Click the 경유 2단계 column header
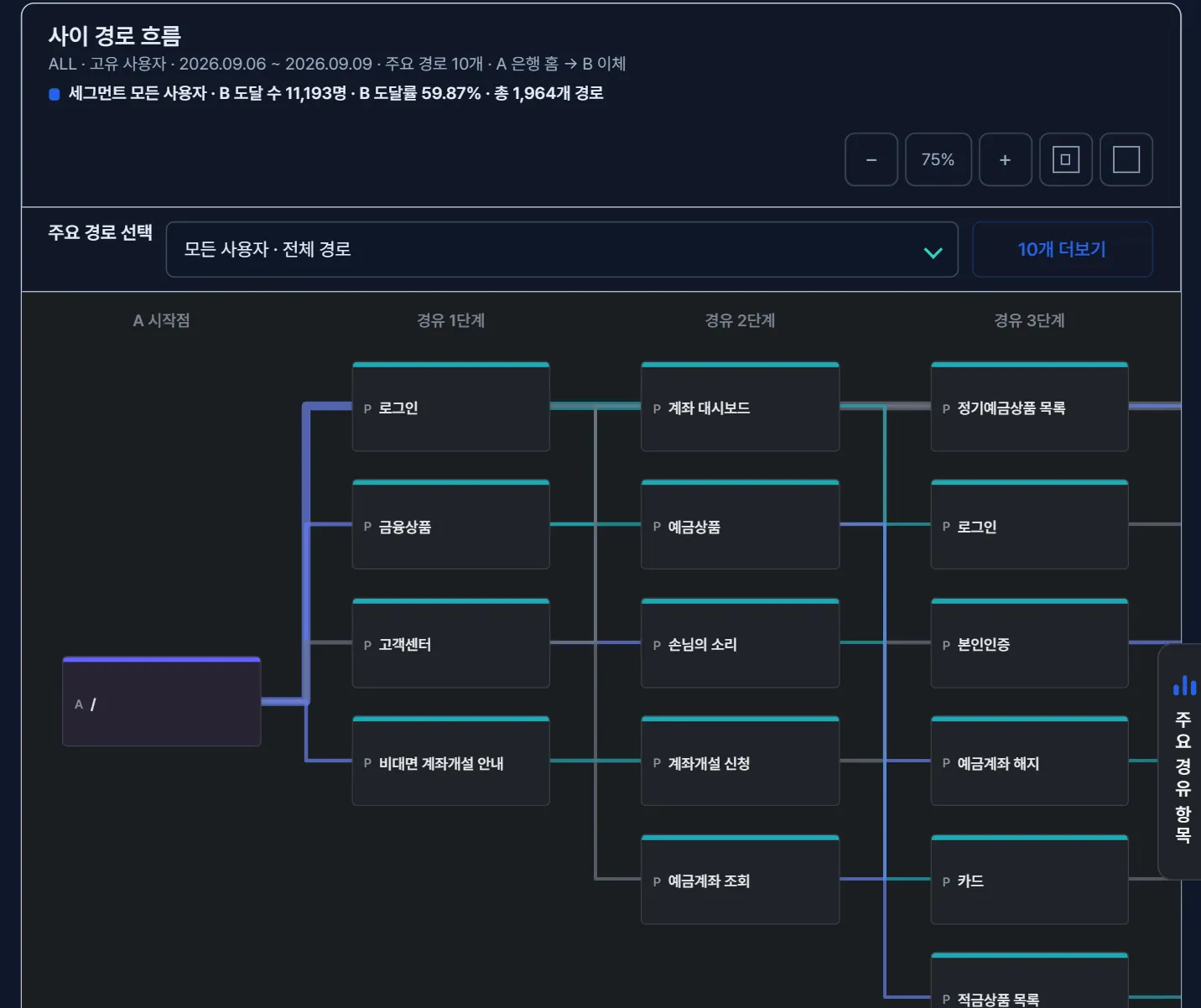The height and width of the screenshot is (1008, 1201). 740,320
